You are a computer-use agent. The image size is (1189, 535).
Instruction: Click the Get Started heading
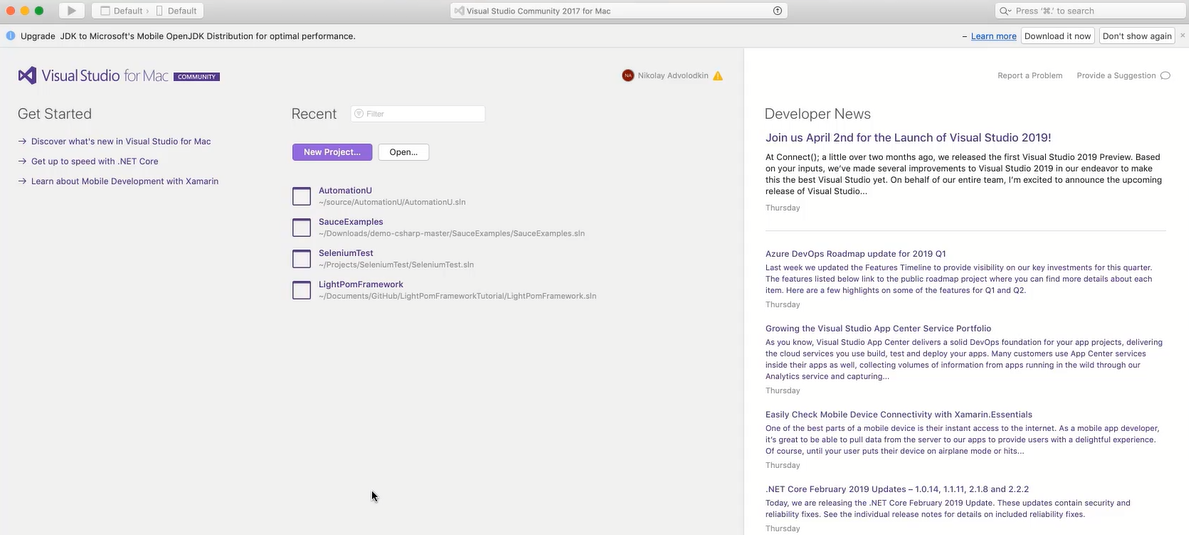click(55, 114)
